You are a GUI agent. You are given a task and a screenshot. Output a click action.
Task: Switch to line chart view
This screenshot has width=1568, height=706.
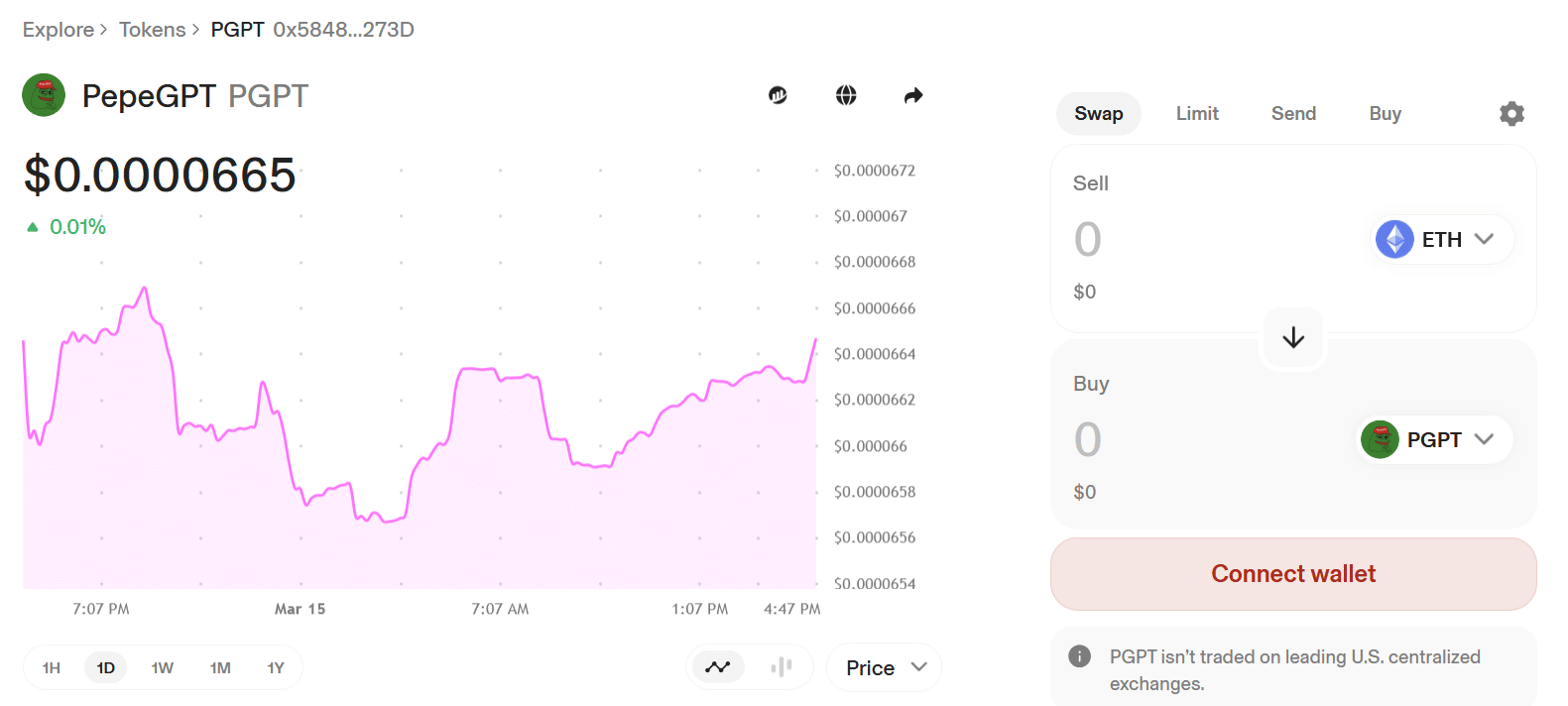[x=718, y=667]
